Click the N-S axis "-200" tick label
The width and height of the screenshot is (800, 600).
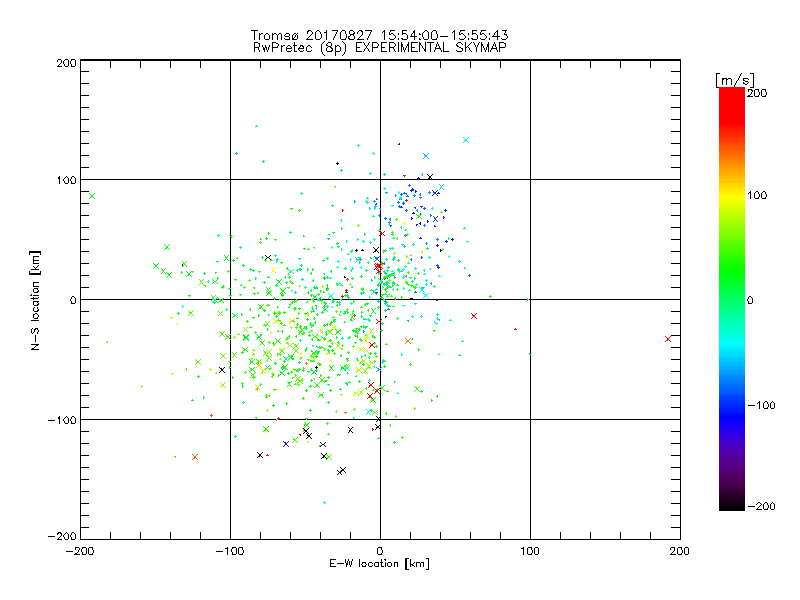(x=62, y=536)
